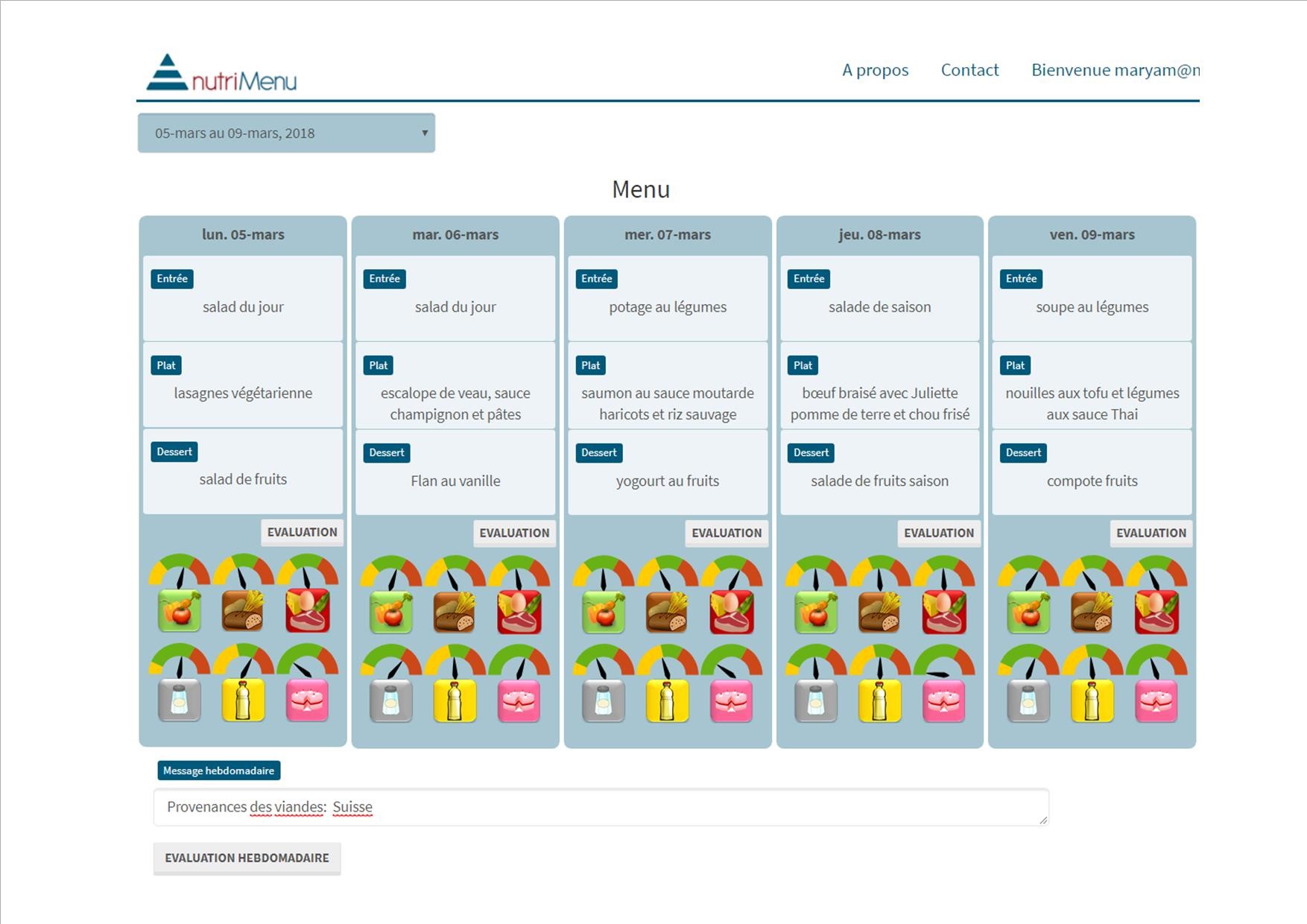The width and height of the screenshot is (1307, 924).
Task: Click the oil bottle icon for ven. 09-mars
Action: [x=1092, y=701]
